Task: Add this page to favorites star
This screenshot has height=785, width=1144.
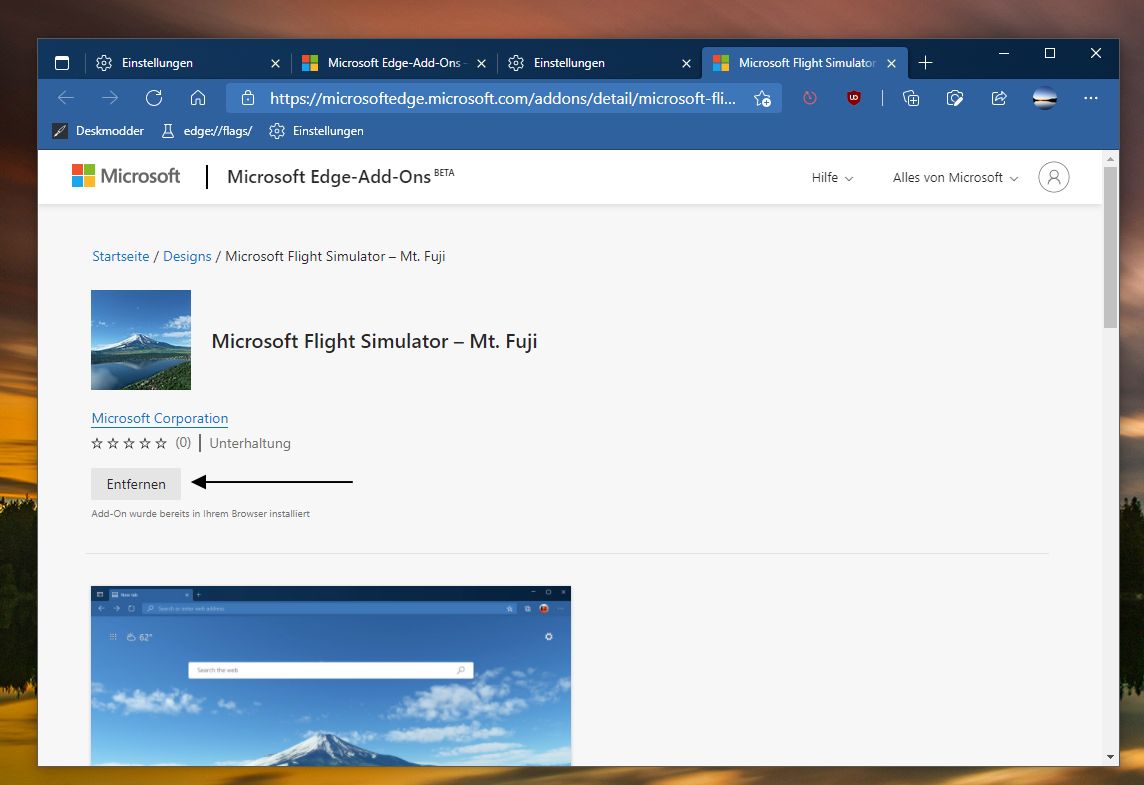Action: click(762, 98)
